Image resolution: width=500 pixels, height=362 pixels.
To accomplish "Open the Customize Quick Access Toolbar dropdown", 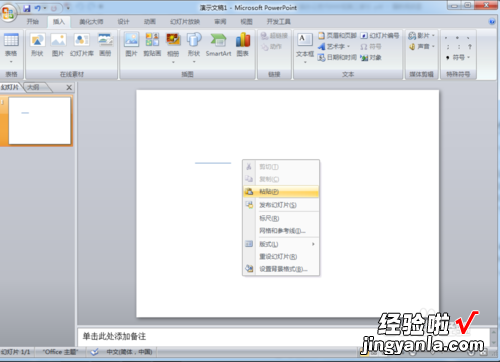I will [x=68, y=7].
